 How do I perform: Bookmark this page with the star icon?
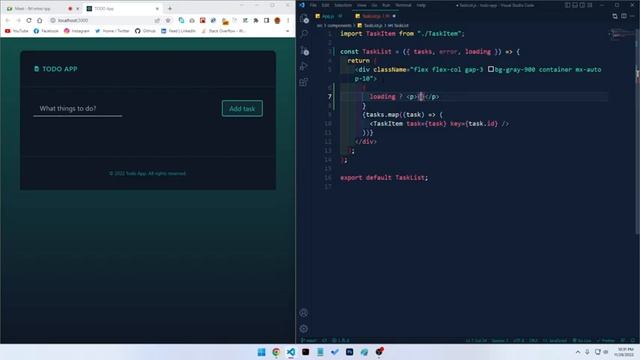coord(168,20)
